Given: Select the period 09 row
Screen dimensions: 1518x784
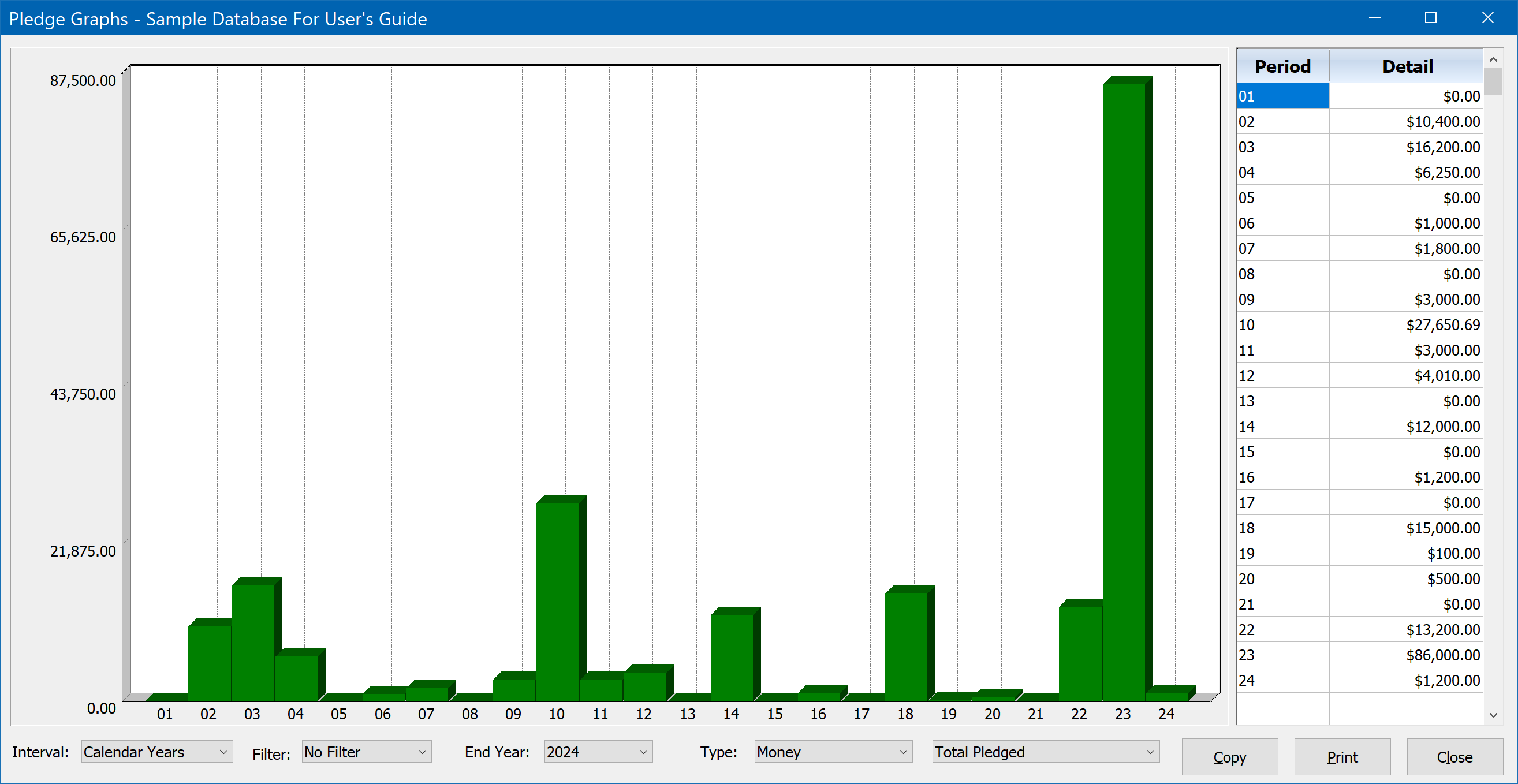Looking at the screenshot, I should pyautogui.click(x=1359, y=299).
